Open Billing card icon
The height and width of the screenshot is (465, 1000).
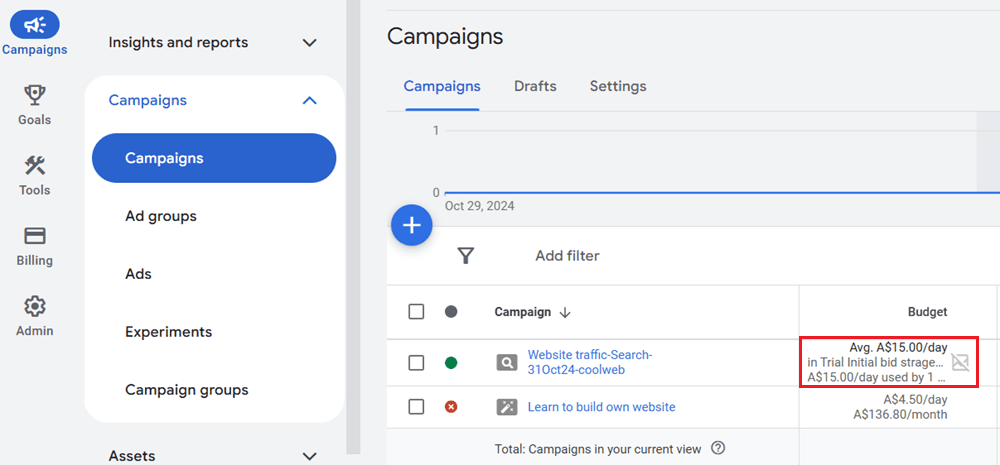pyautogui.click(x=34, y=236)
